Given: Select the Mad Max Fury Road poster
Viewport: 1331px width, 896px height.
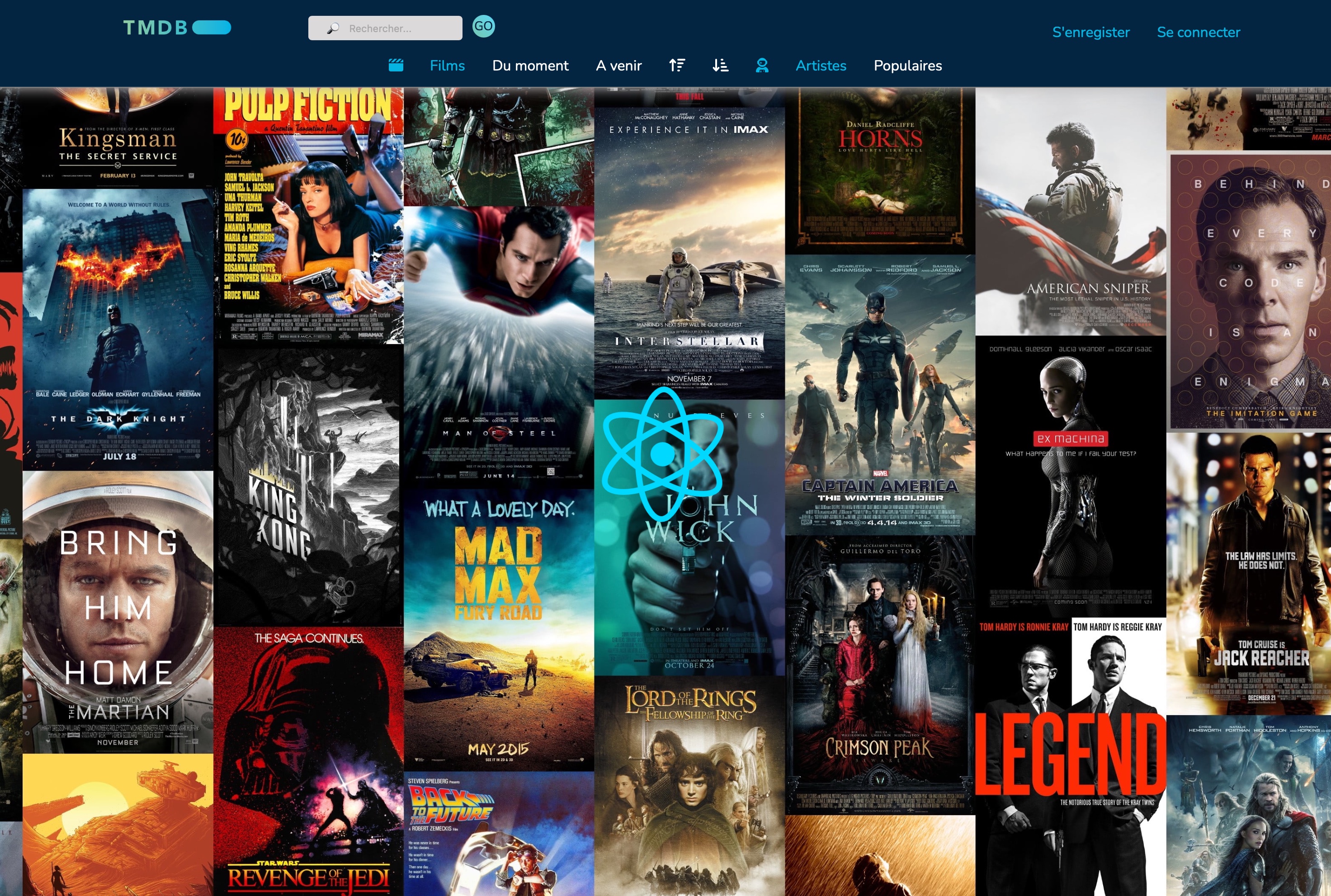Looking at the screenshot, I should click(x=498, y=628).
